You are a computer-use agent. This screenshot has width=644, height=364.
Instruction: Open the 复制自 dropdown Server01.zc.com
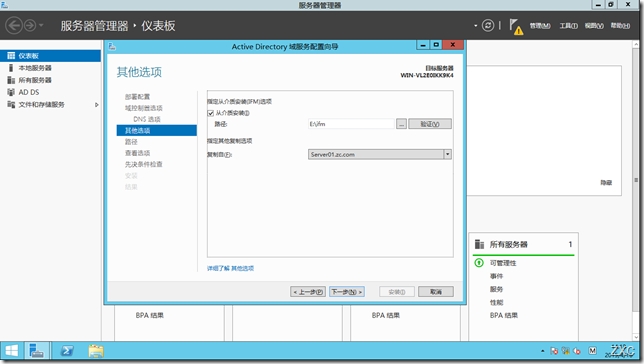point(380,154)
